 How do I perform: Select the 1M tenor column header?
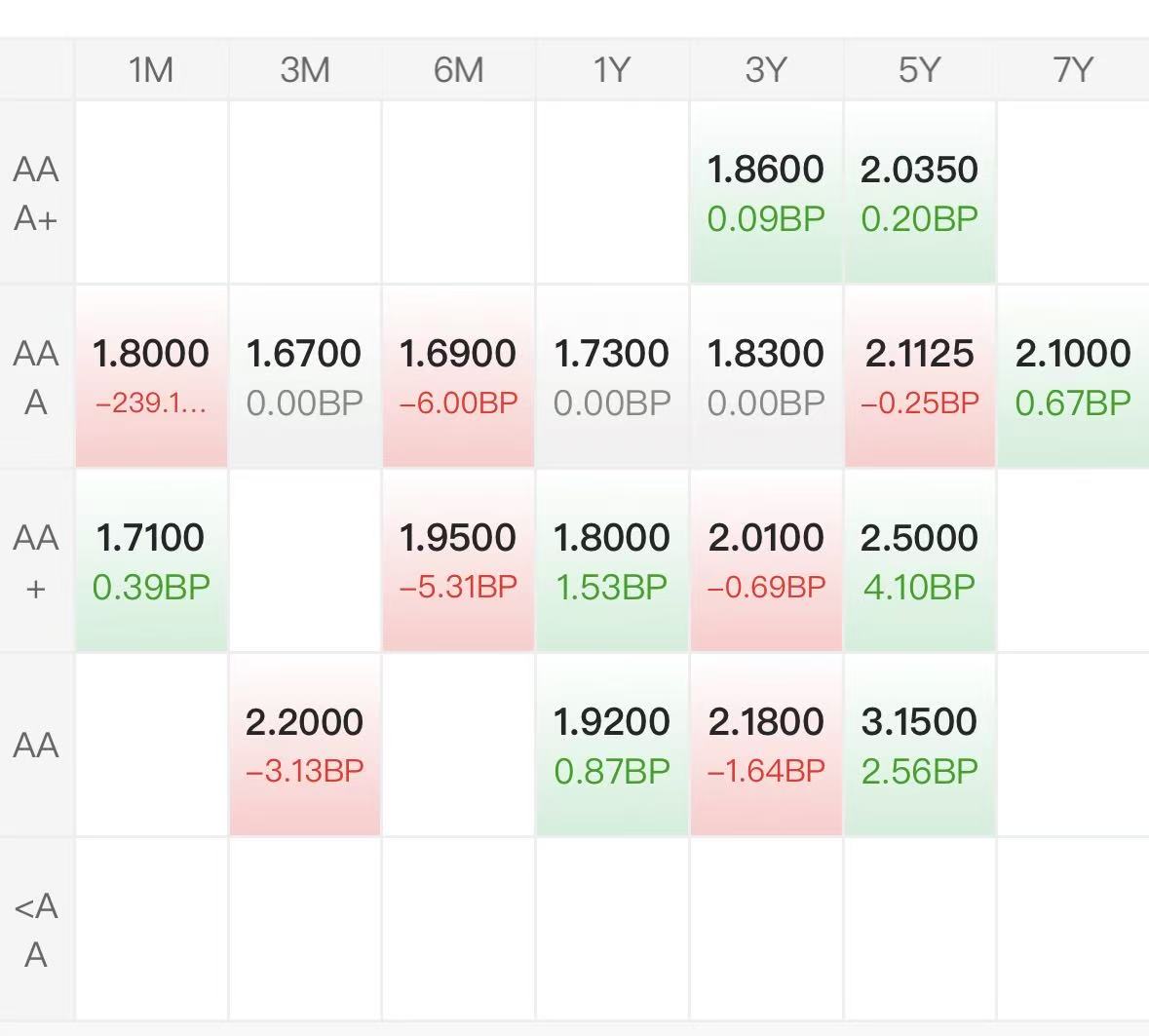151,70
